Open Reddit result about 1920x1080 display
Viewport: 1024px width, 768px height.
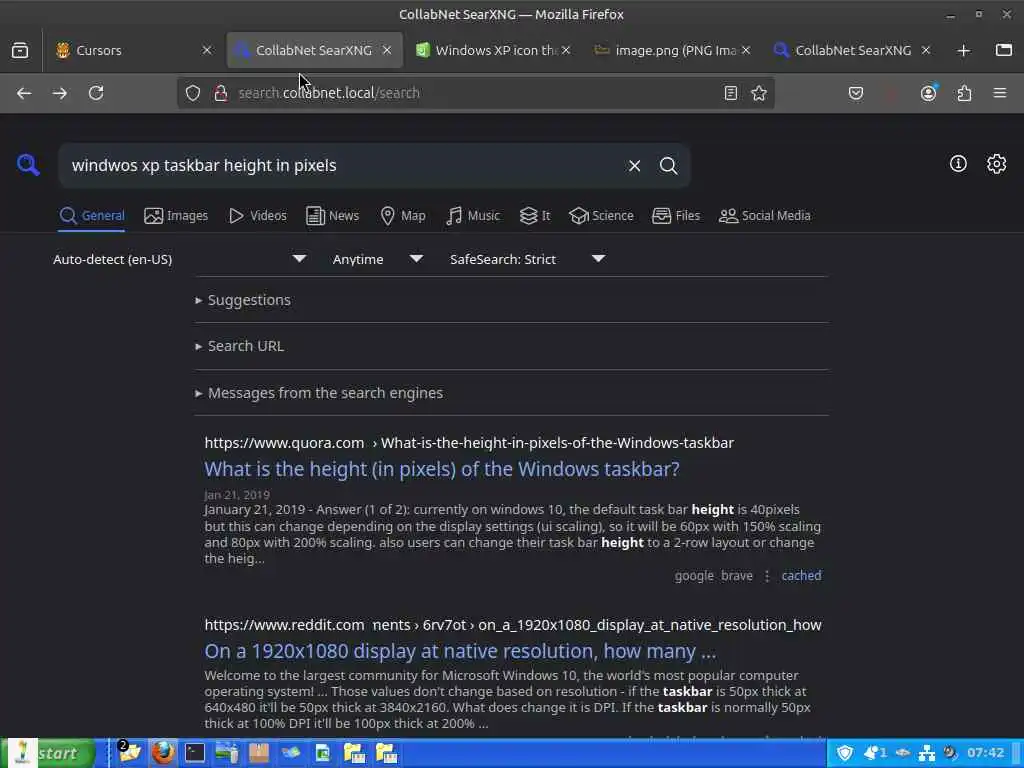tap(460, 651)
